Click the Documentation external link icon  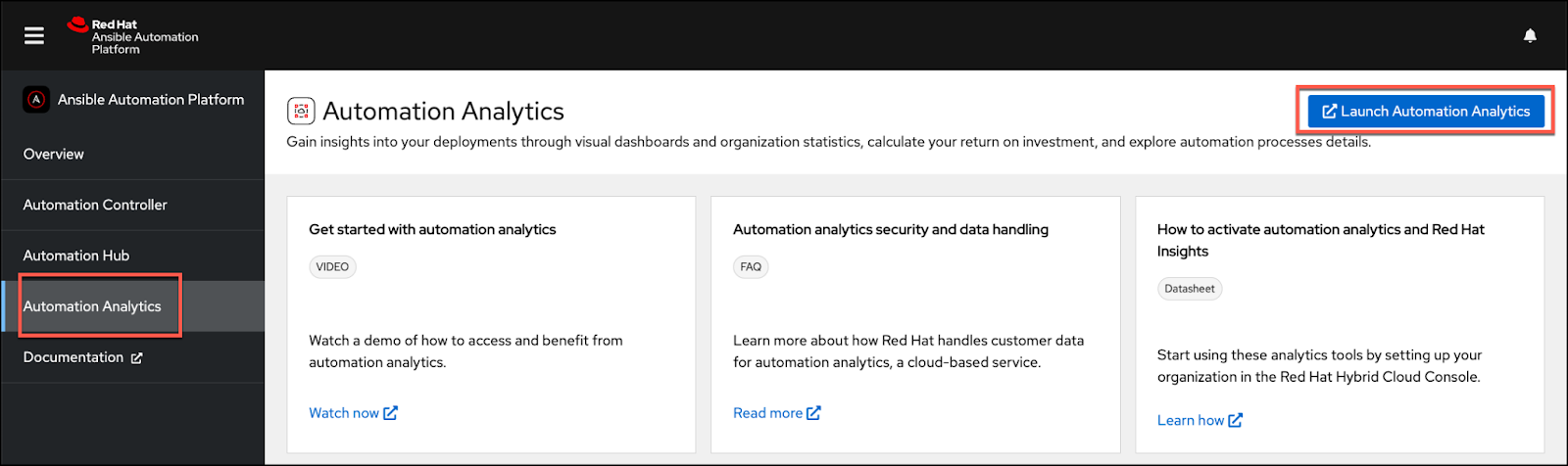137,358
